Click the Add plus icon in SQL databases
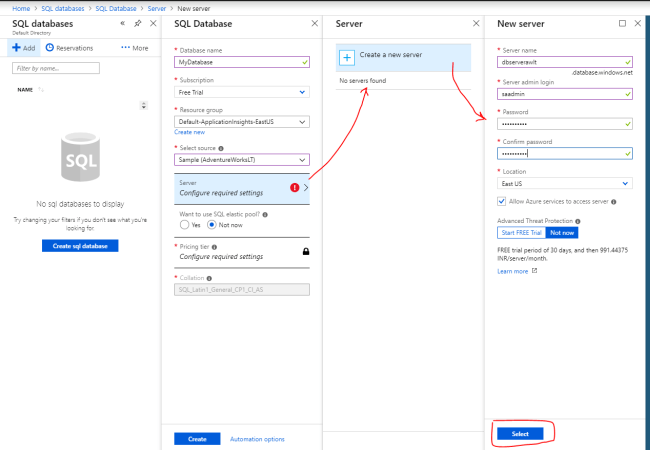Screen dimensions: 650x450 point(16,48)
